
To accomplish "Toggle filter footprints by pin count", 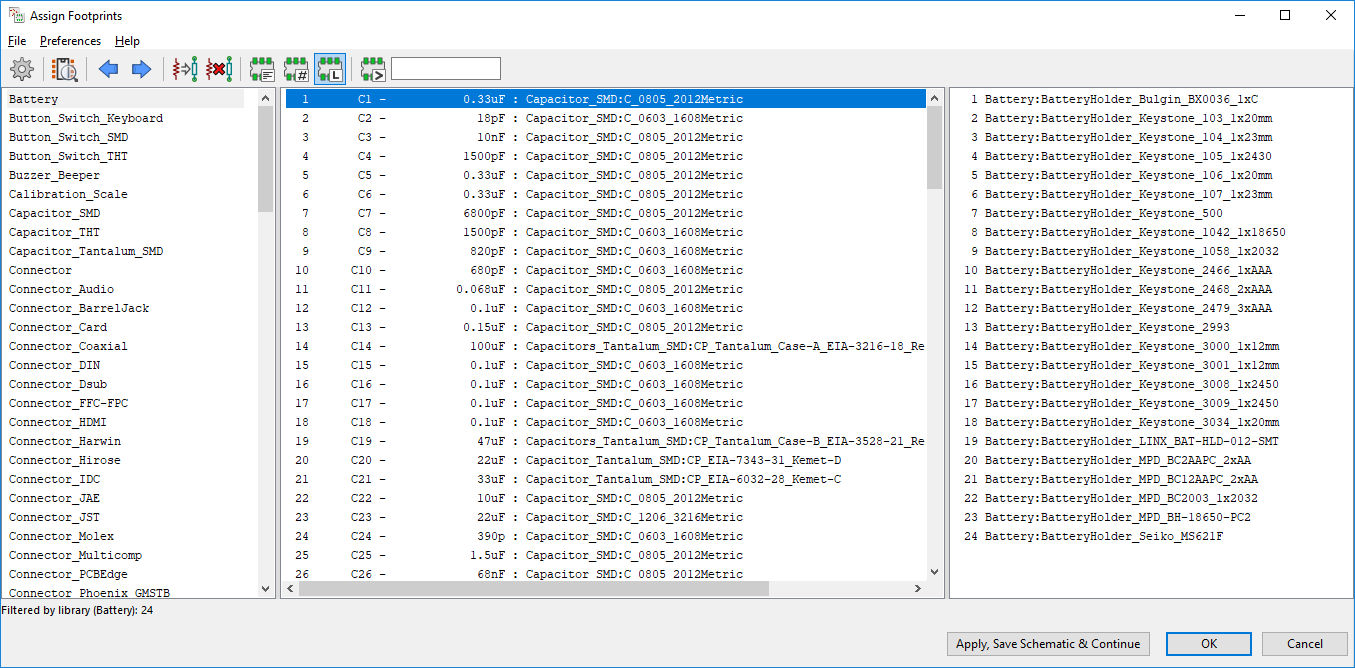I will tap(296, 69).
